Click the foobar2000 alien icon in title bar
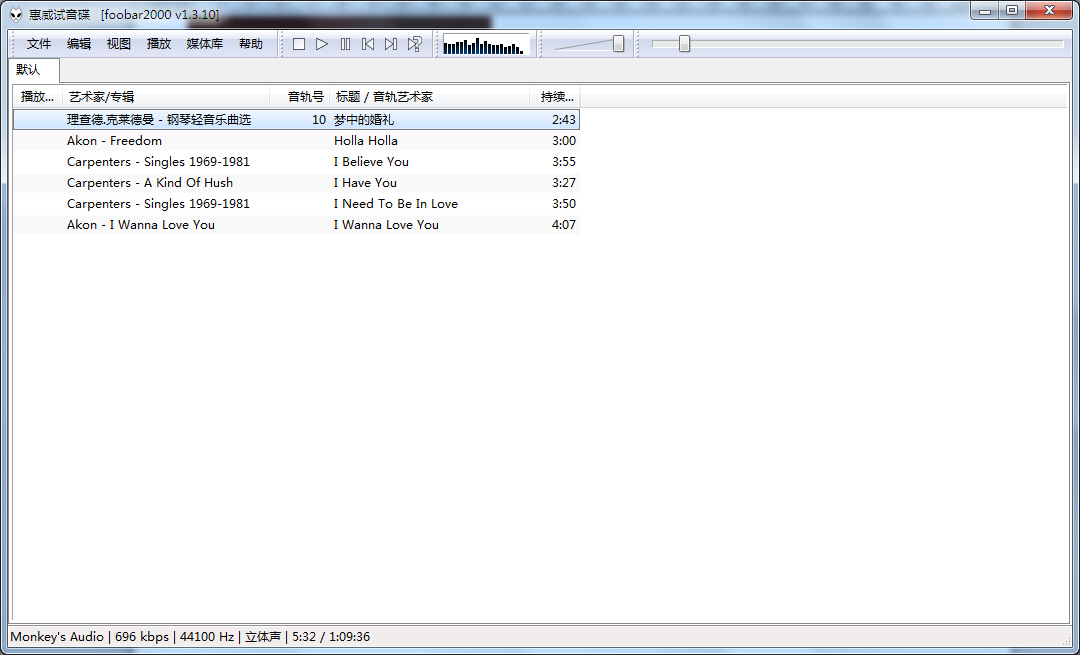Viewport: 1080px width, 655px height. (x=16, y=14)
